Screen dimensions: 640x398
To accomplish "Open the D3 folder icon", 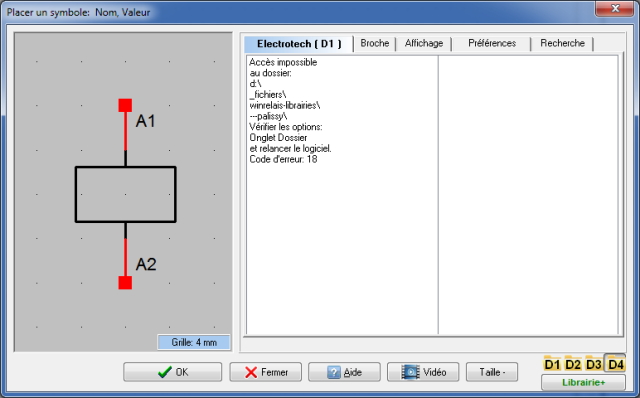I will [x=593, y=363].
